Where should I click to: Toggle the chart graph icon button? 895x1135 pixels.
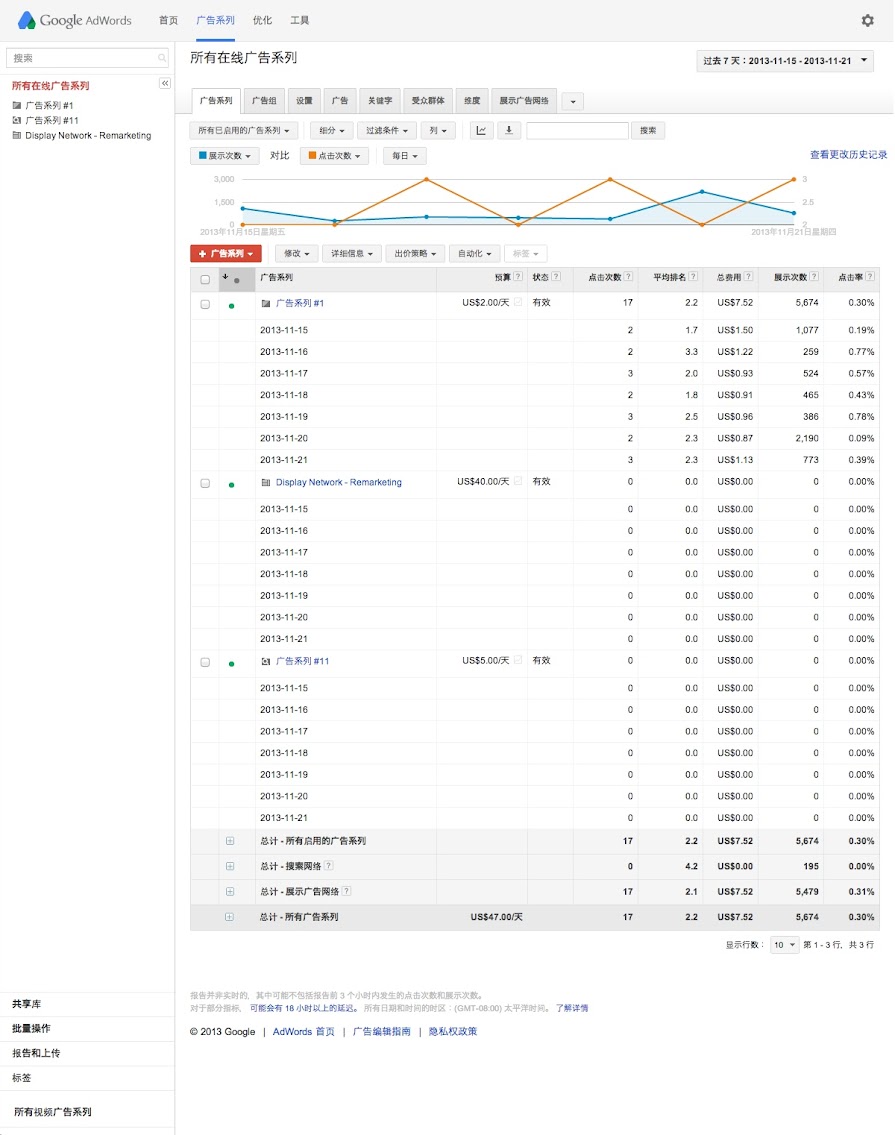(x=481, y=130)
